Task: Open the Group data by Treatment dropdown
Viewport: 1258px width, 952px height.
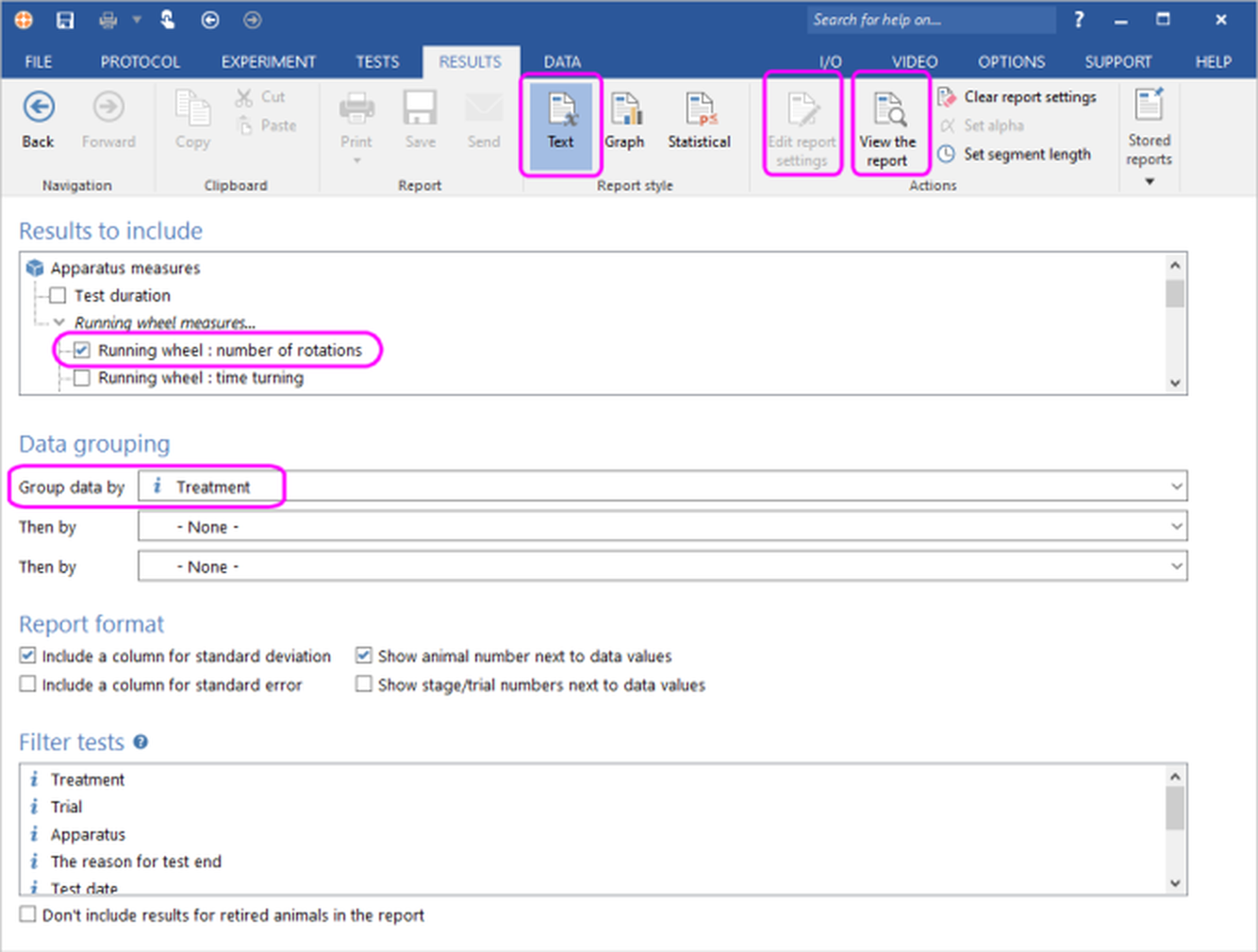Action: point(662,486)
